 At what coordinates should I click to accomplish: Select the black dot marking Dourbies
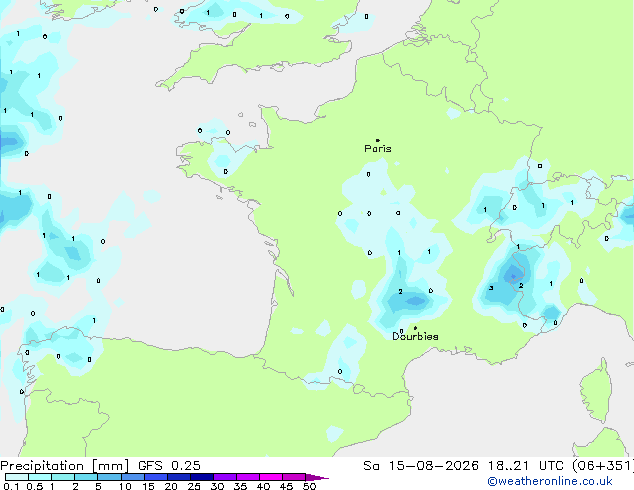[415, 328]
